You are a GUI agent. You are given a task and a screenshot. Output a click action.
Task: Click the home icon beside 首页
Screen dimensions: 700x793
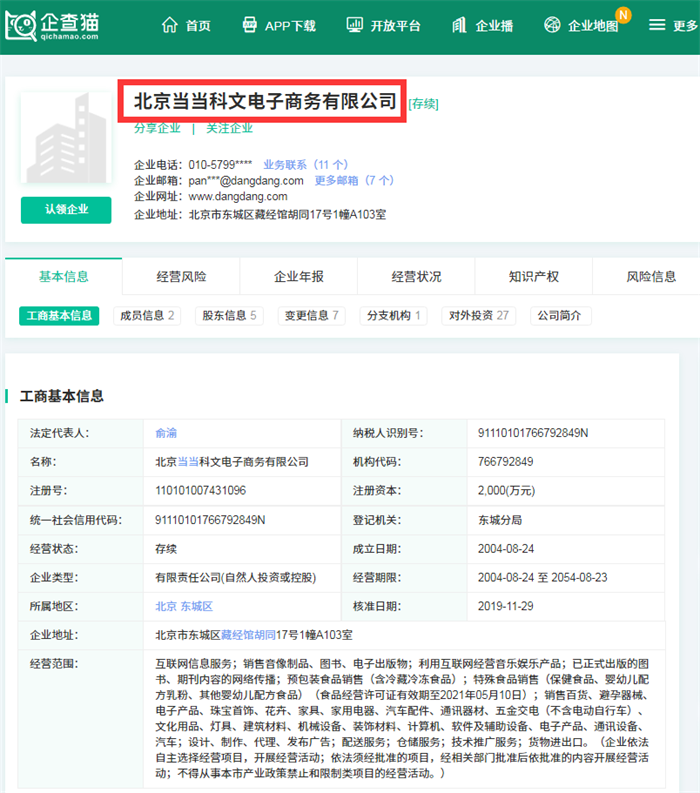169,25
